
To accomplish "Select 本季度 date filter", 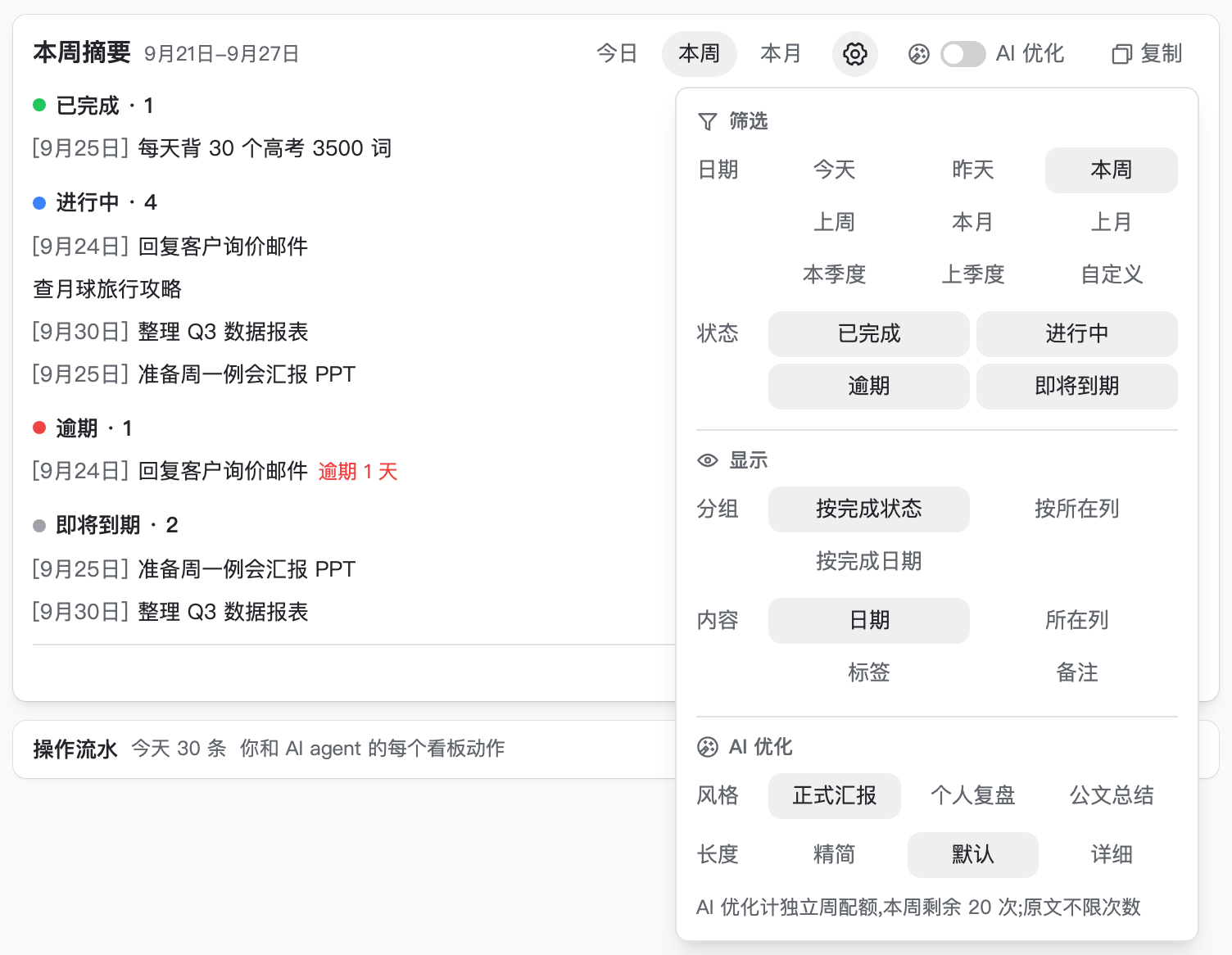I will click(x=835, y=275).
